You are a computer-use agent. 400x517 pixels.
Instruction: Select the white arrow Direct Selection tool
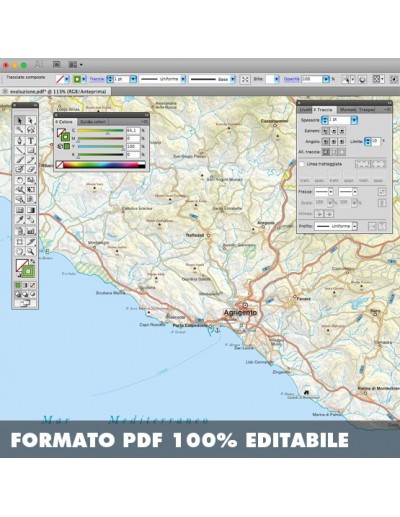coord(31,120)
